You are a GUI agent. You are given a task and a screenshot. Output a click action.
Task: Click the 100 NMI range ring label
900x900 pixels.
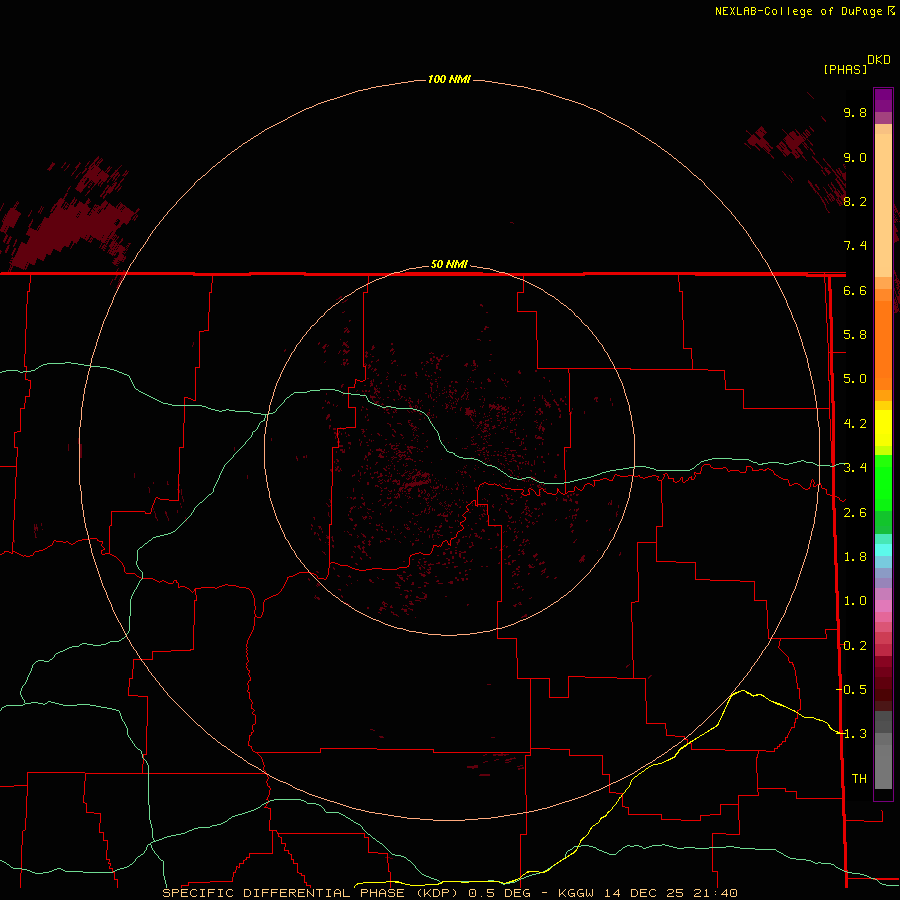tap(449, 79)
